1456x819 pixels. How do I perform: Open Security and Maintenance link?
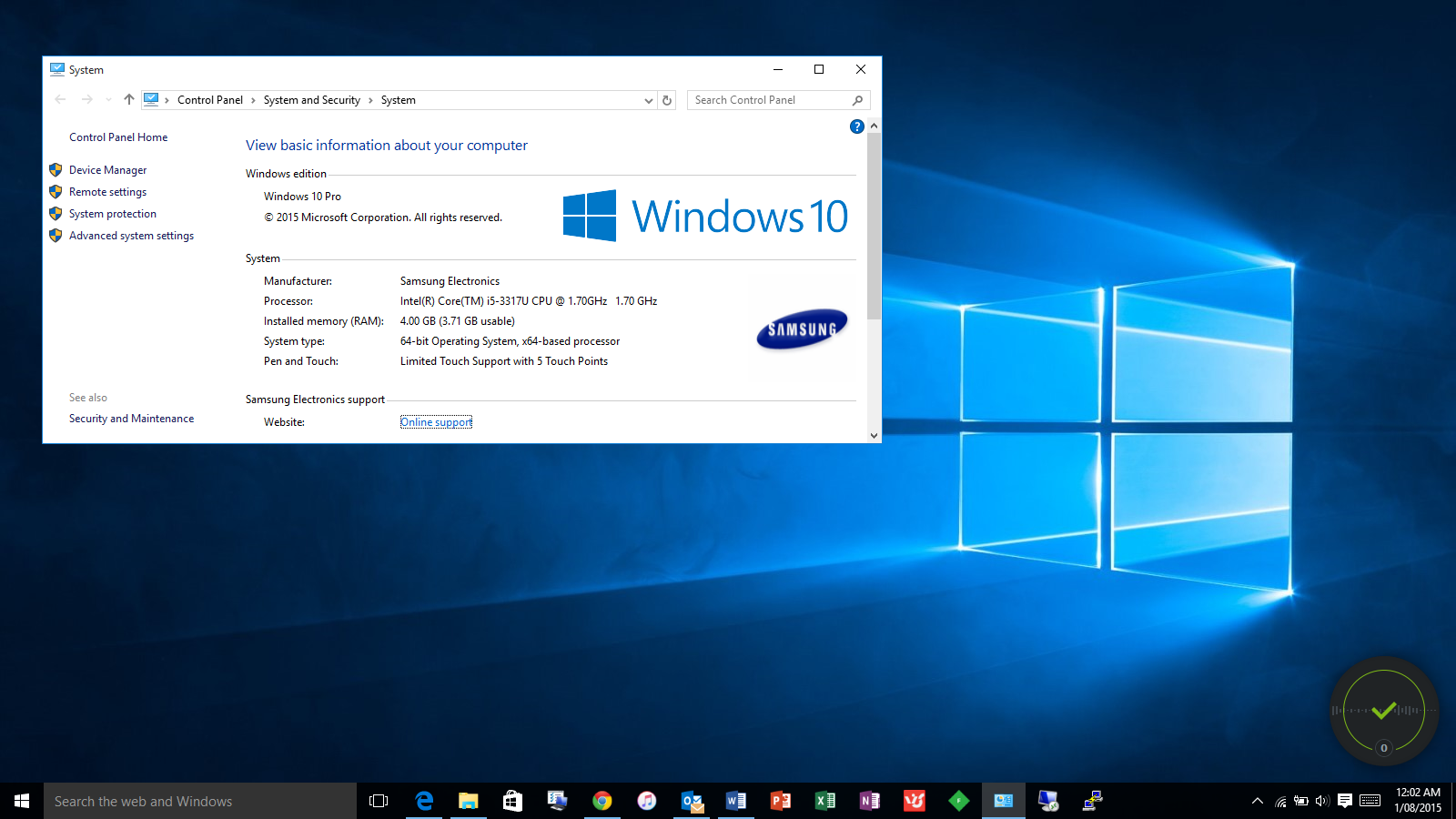point(131,419)
